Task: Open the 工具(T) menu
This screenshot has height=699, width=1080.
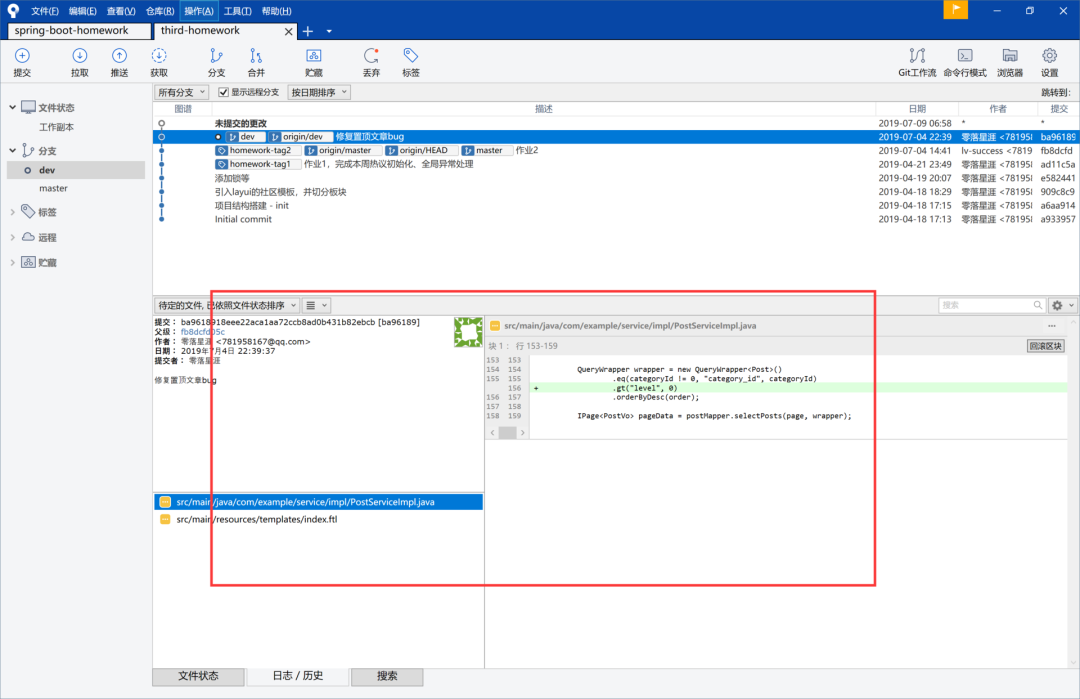Action: pos(238,11)
